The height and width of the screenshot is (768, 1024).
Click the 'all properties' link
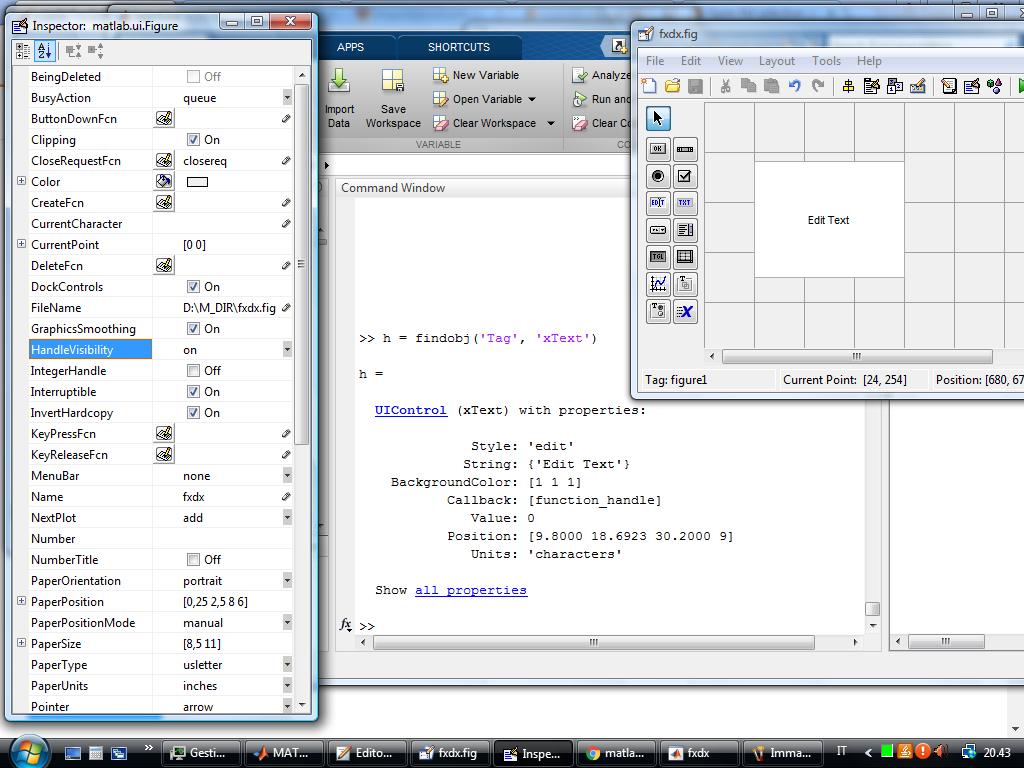click(470, 590)
